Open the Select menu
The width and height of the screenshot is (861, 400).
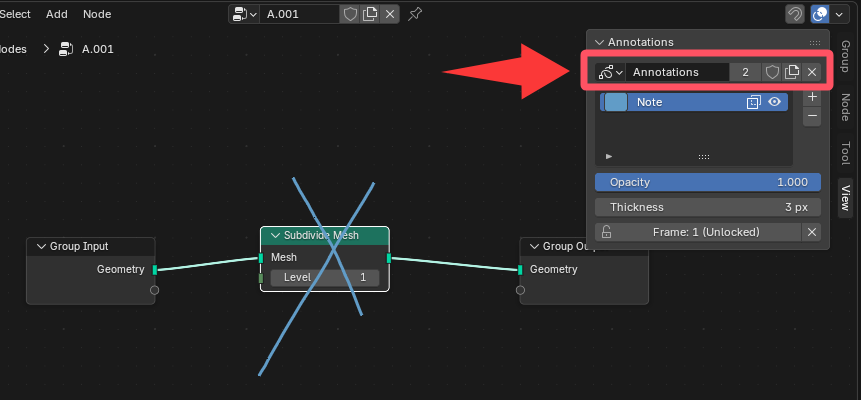point(15,14)
